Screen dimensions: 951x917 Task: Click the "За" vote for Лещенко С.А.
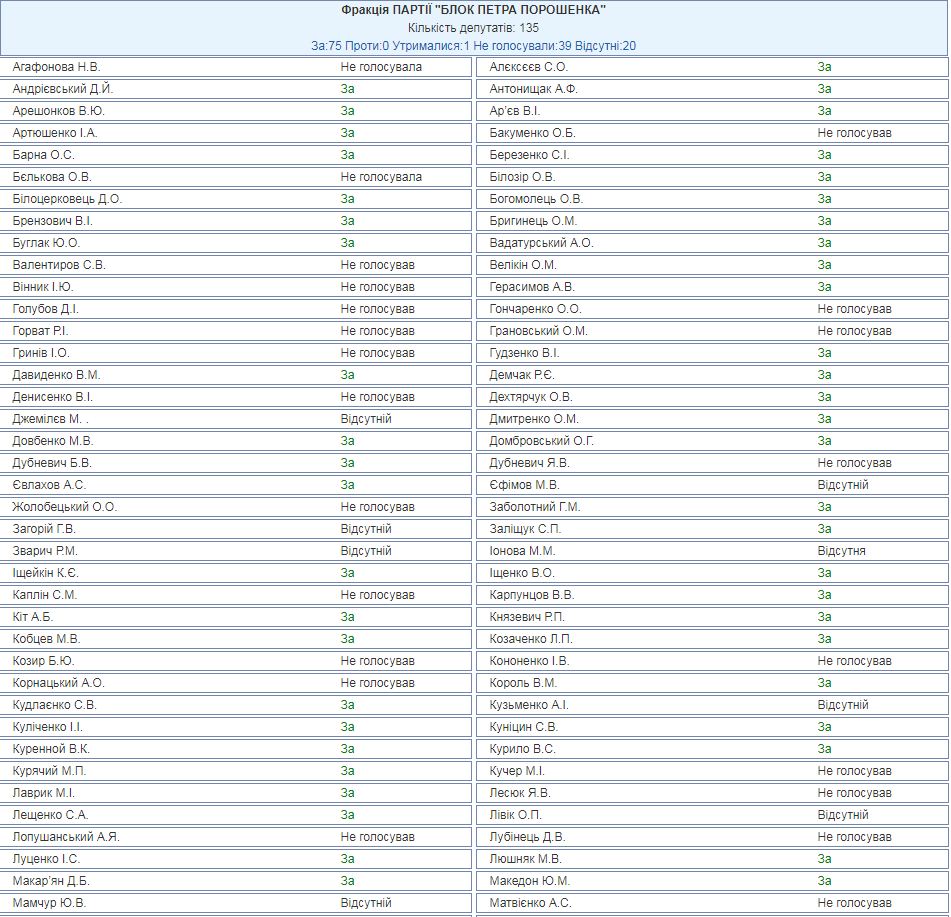347,815
